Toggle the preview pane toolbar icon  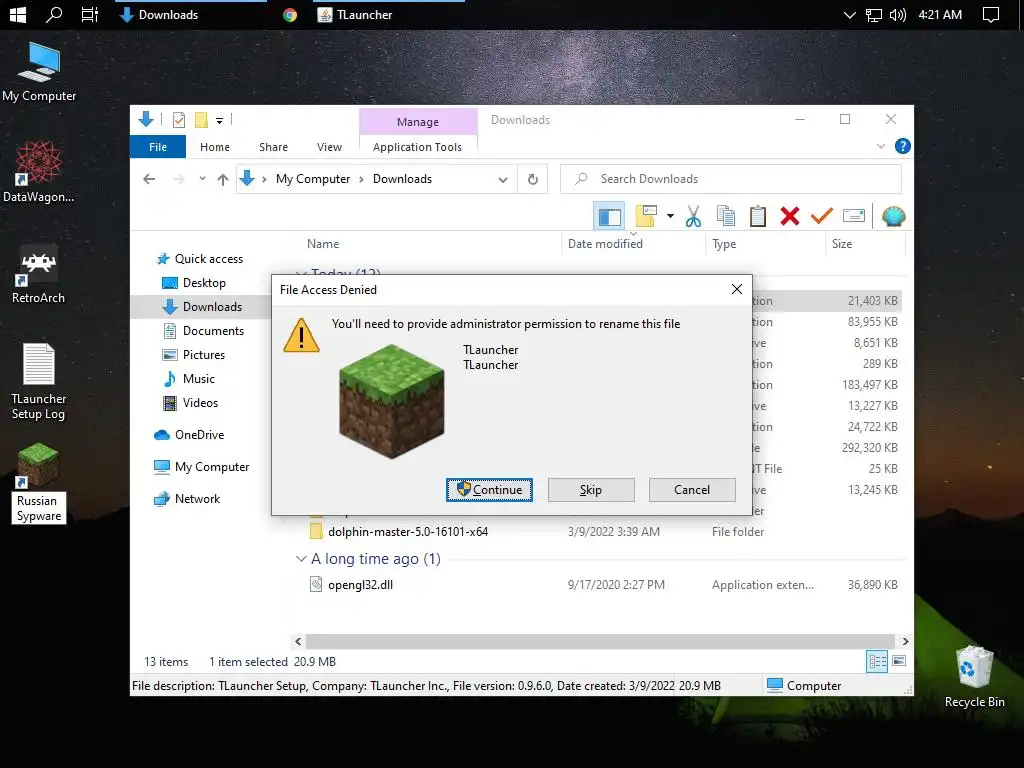coord(609,216)
